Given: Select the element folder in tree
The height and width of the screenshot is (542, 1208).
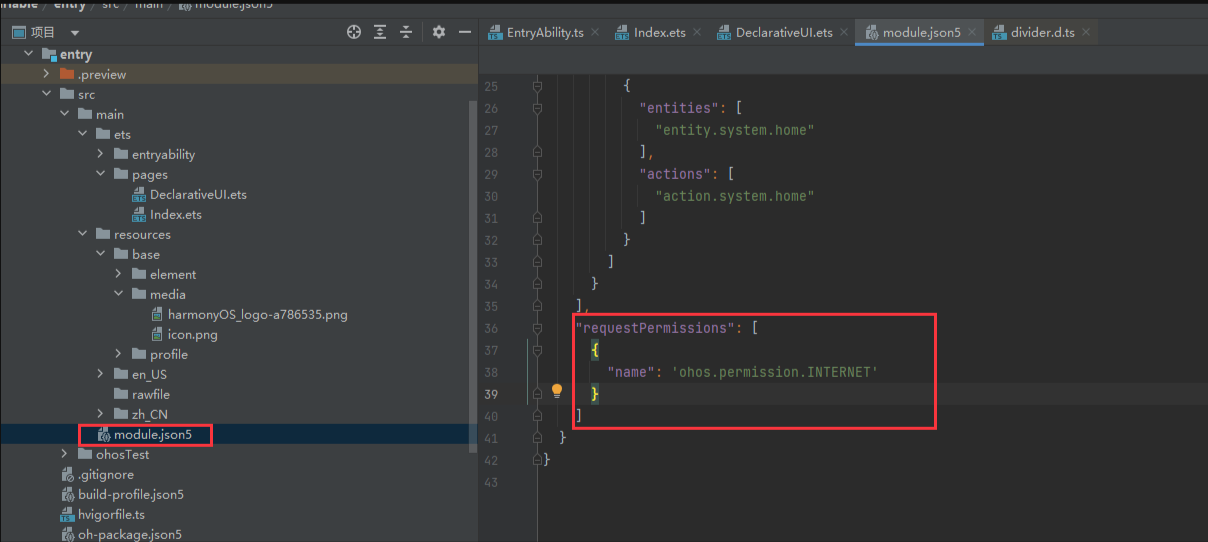Looking at the screenshot, I should tap(173, 274).
